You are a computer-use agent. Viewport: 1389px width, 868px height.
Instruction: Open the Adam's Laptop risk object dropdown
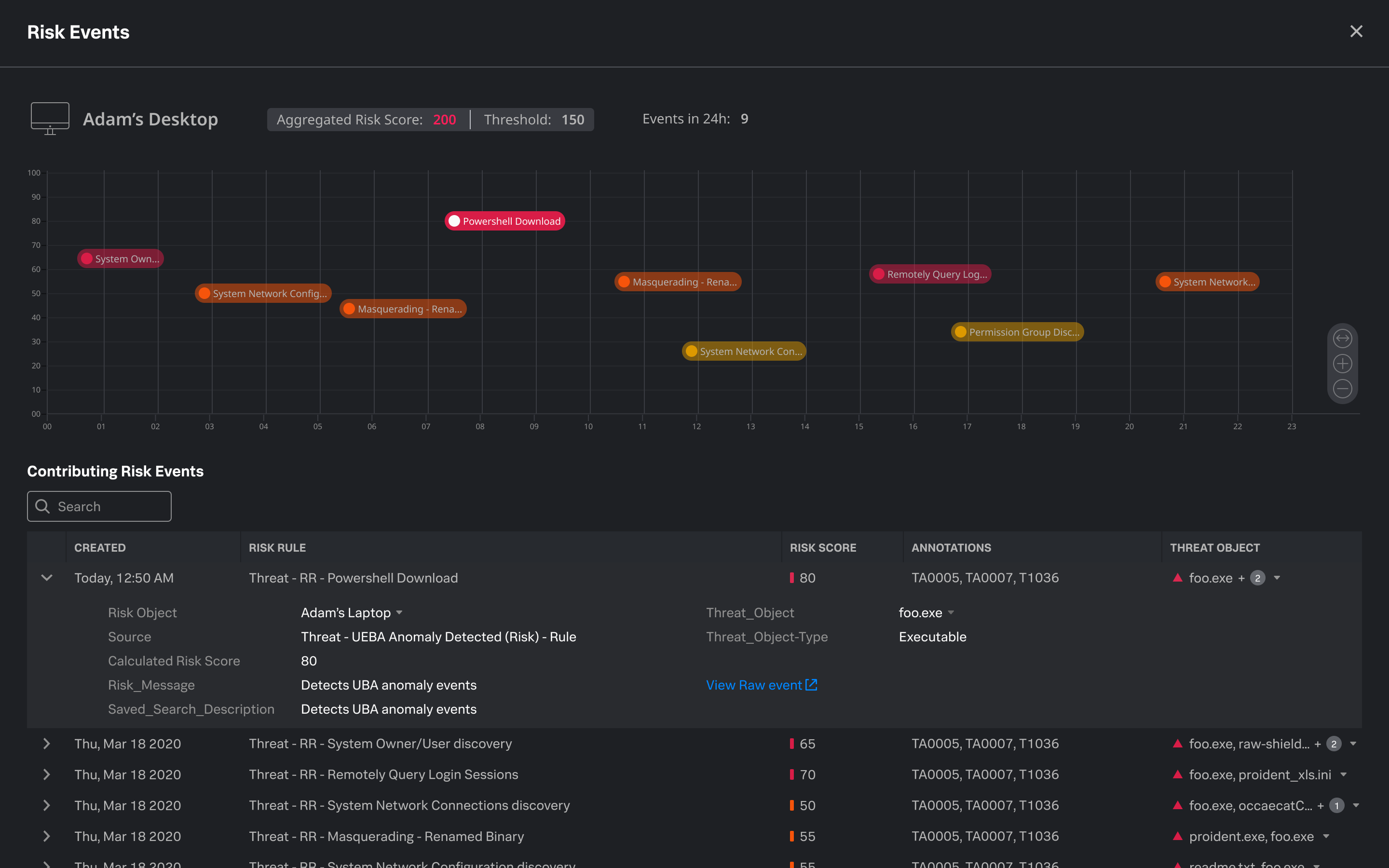pyautogui.click(x=399, y=613)
